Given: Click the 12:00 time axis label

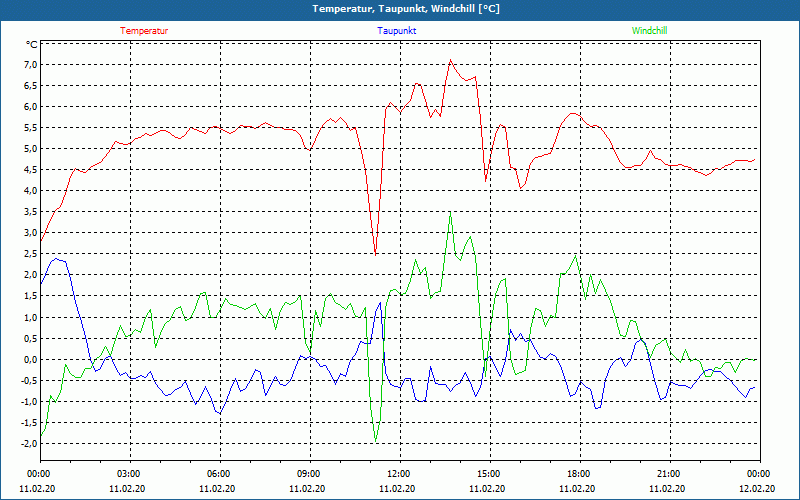Looking at the screenshot, I should 398,473.
